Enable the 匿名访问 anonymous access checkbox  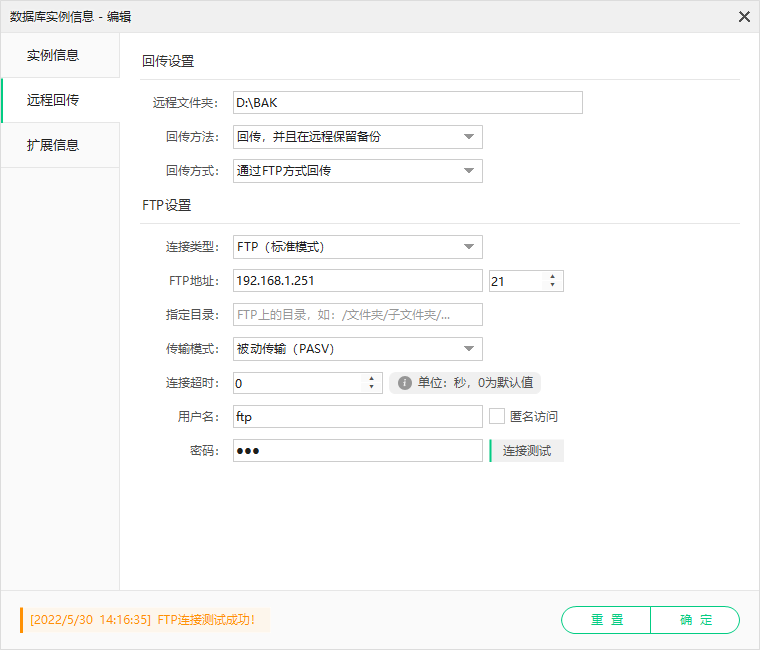click(497, 416)
